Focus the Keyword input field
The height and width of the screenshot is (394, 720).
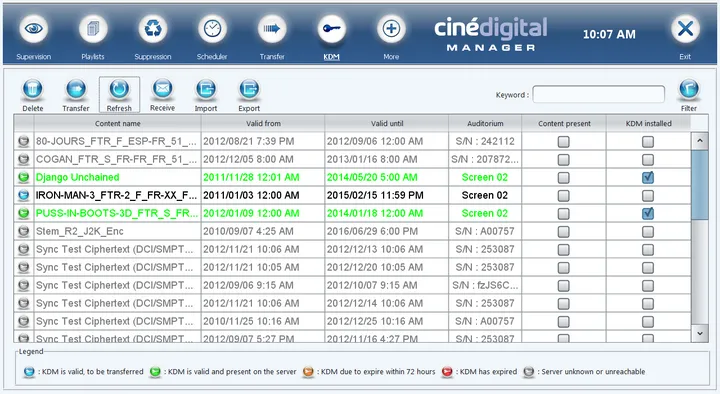coord(598,95)
